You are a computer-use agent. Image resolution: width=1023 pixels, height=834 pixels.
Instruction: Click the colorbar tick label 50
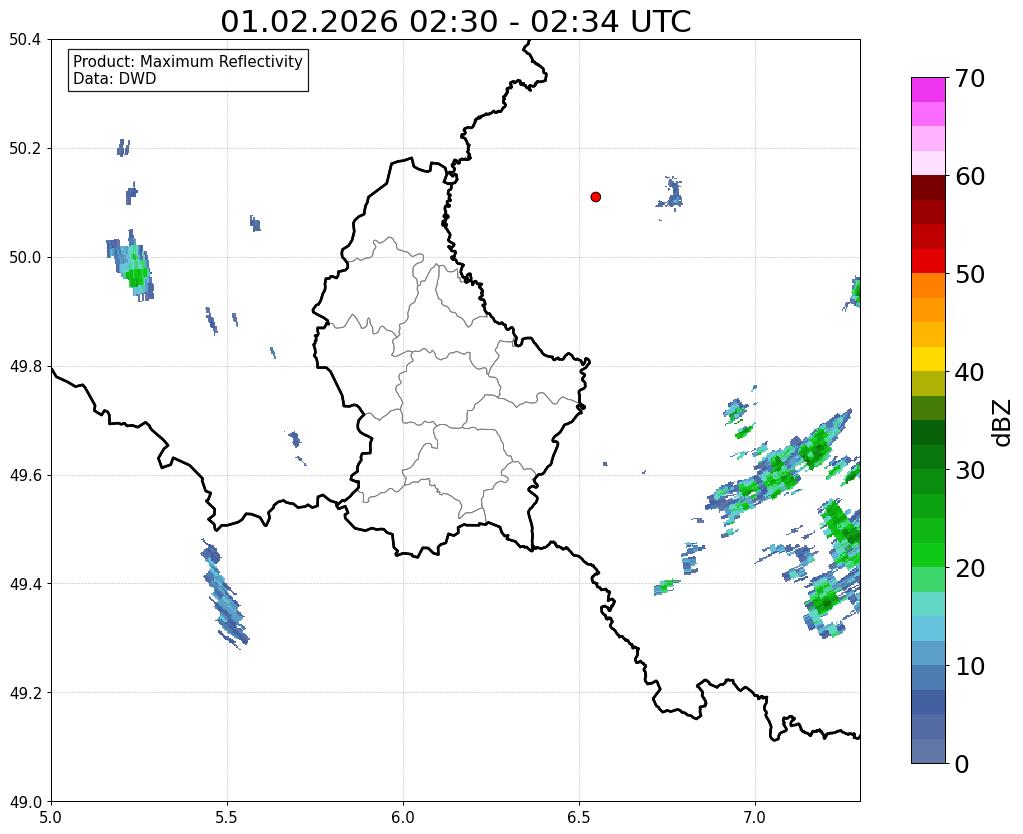pos(969,274)
